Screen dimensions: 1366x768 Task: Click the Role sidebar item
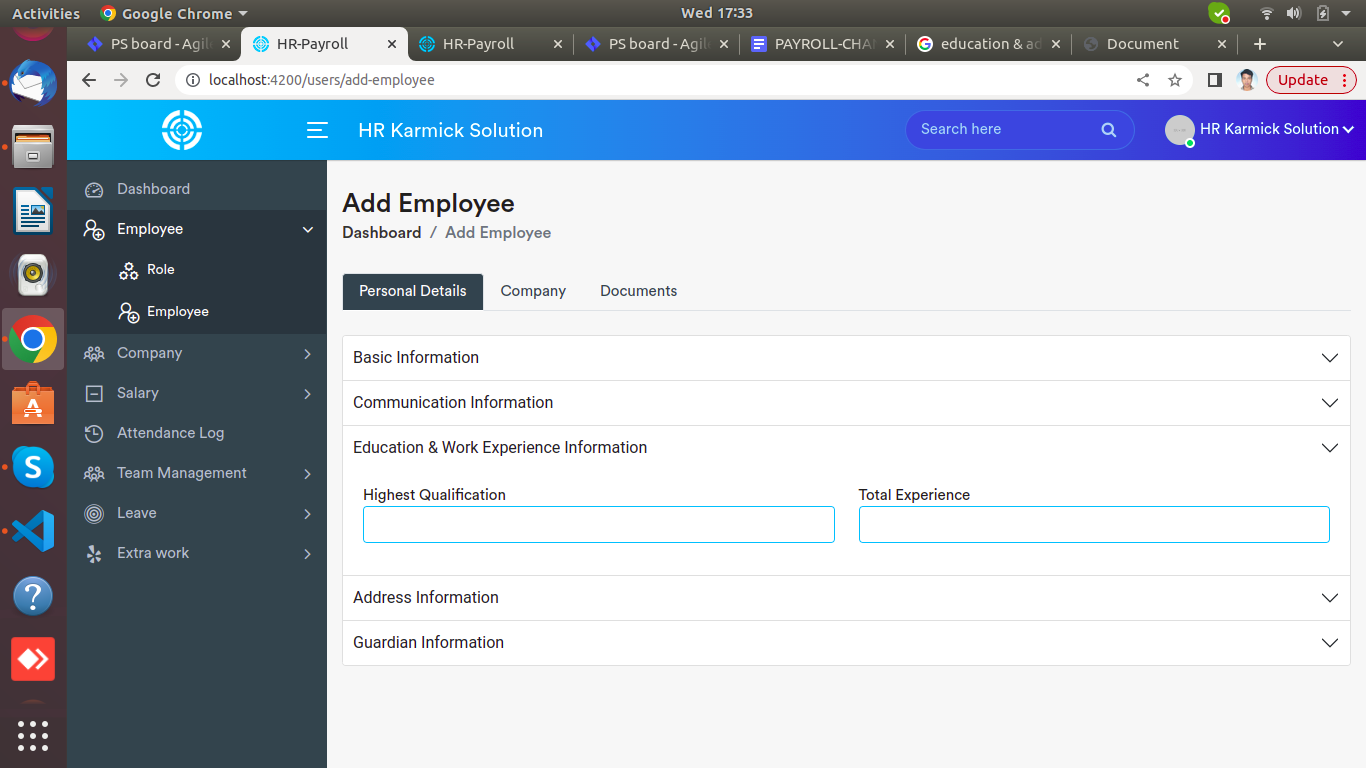tap(160, 270)
